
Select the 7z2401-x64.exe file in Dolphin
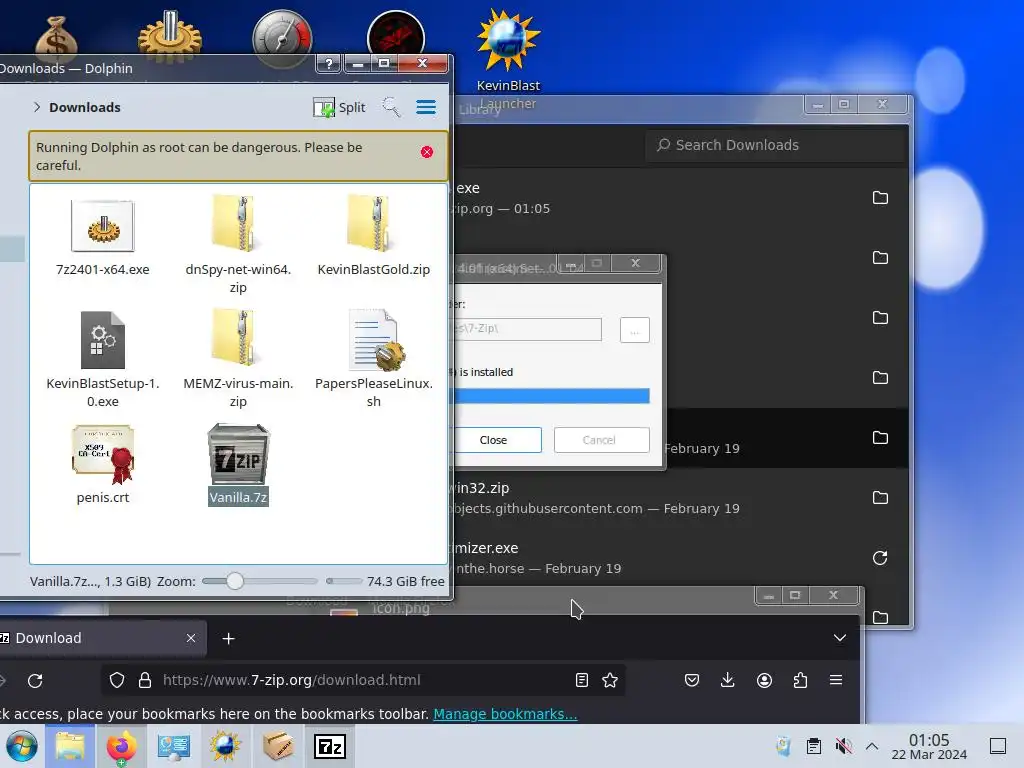click(x=103, y=238)
